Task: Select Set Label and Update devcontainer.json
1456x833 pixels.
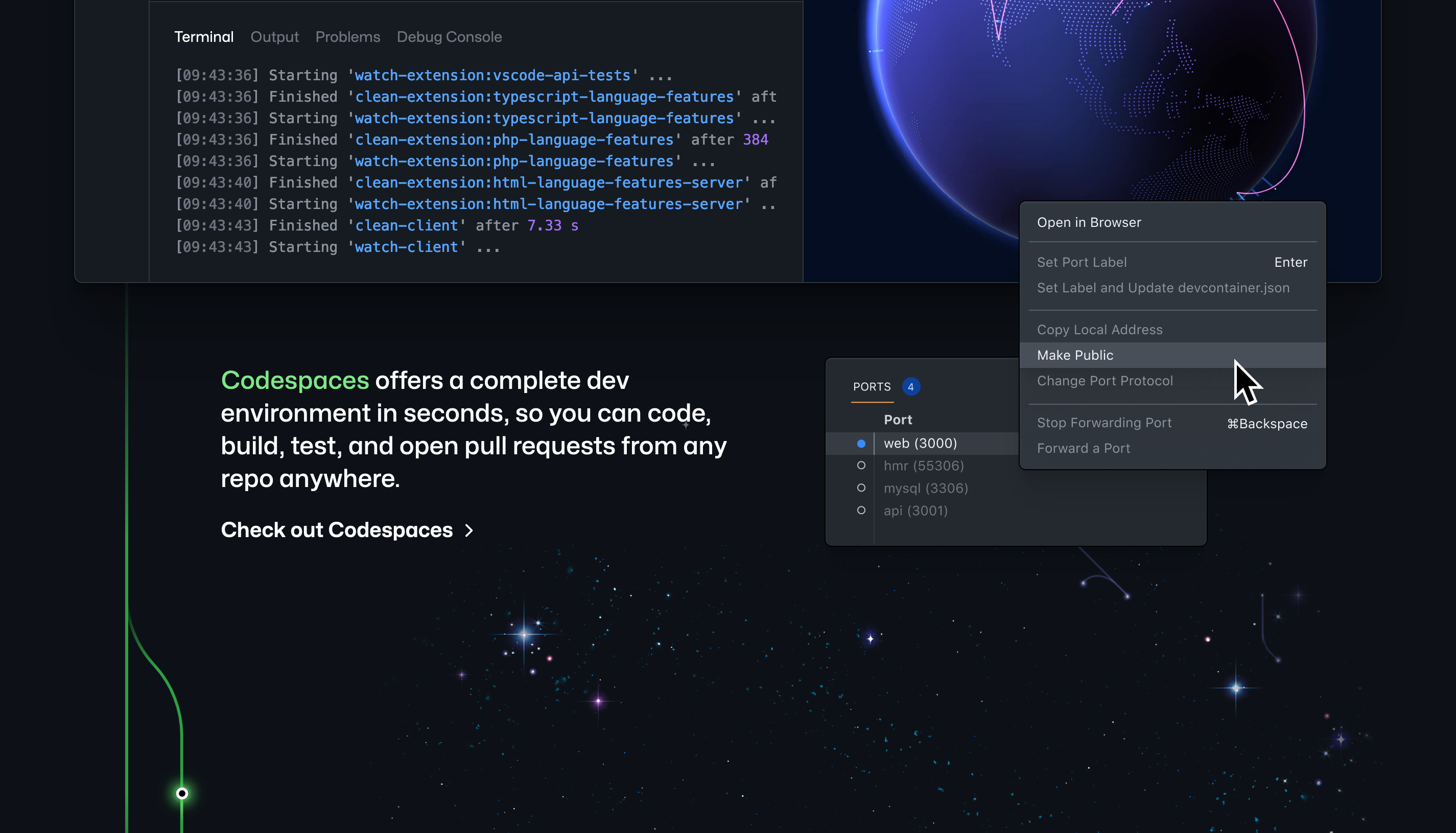Action: (1163, 288)
